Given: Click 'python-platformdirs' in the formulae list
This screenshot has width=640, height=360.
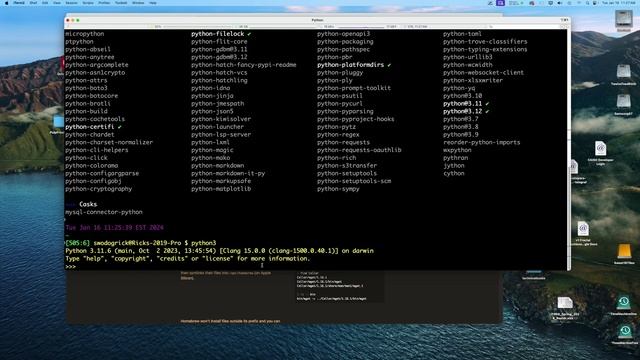Looking at the screenshot, I should 350,65.
